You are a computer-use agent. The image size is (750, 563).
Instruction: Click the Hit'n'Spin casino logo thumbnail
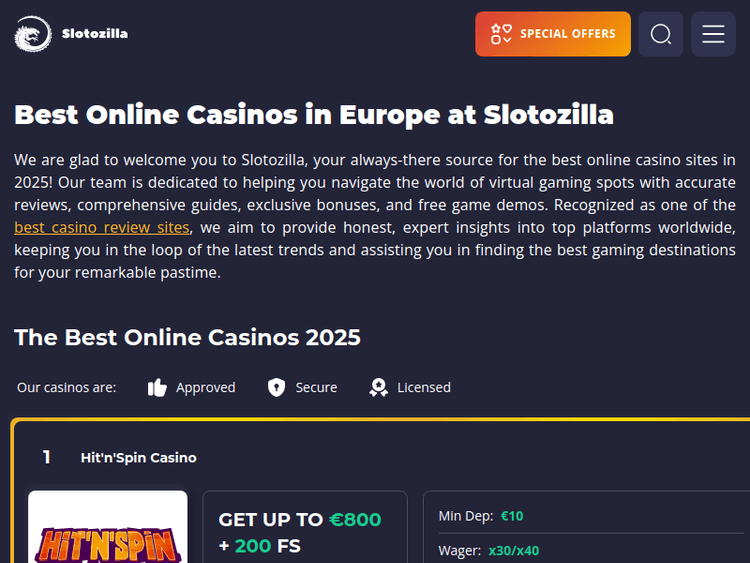pos(108,530)
